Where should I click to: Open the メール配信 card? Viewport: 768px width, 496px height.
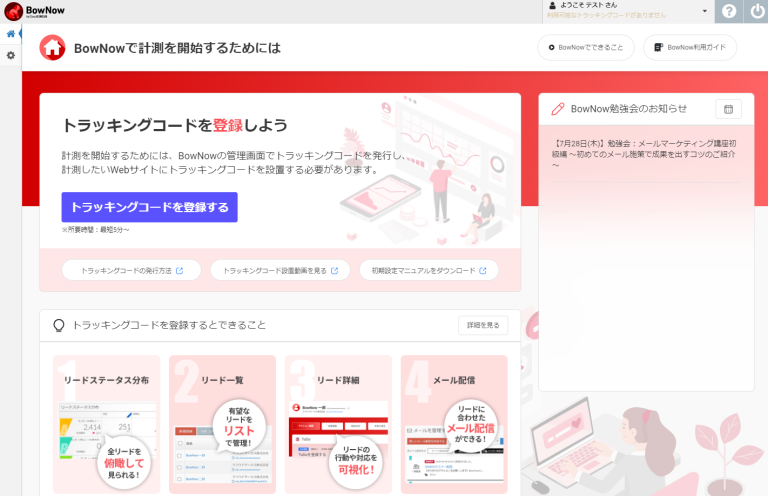click(x=454, y=424)
